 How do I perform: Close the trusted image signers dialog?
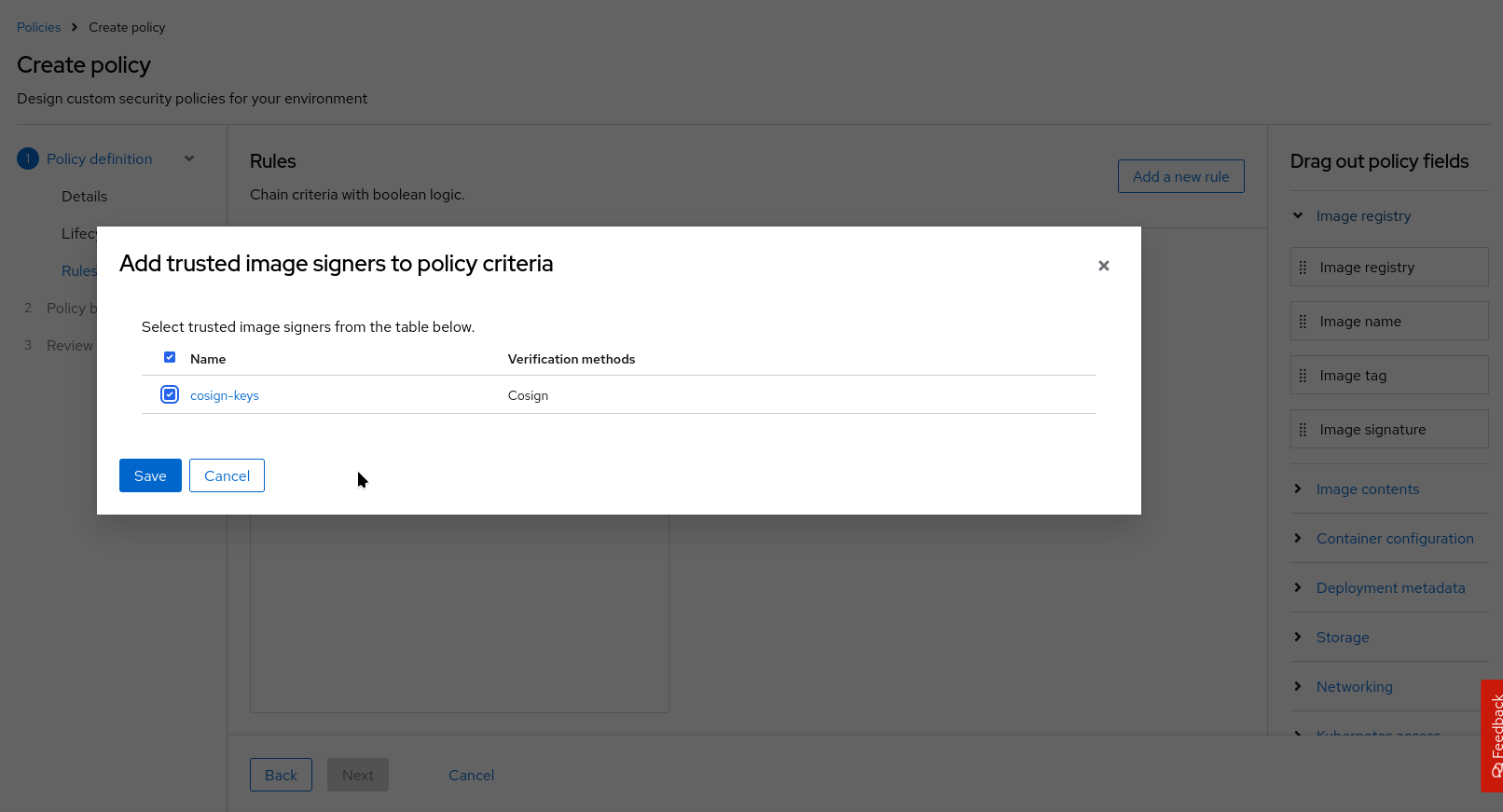1103,266
